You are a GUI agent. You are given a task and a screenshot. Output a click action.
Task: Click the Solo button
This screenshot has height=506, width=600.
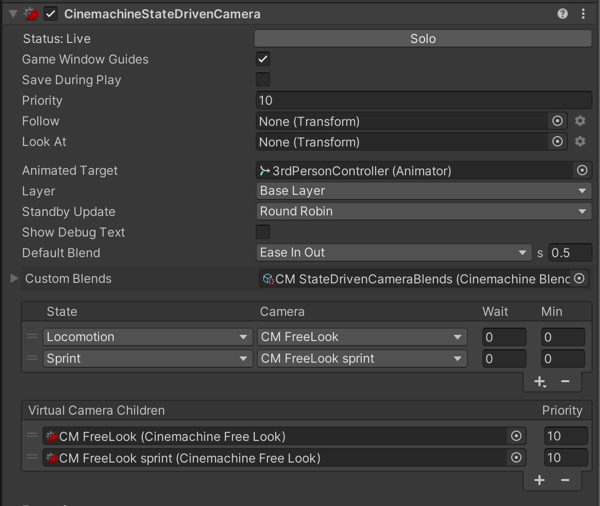click(423, 38)
